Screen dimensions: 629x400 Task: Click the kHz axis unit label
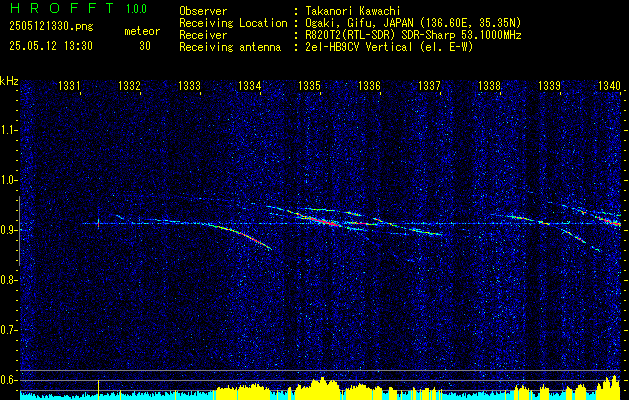[x=9, y=81]
